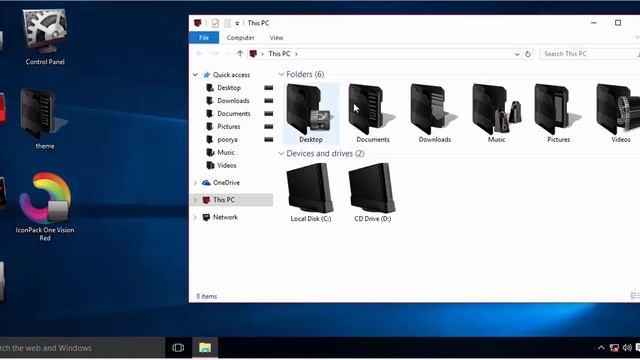Screen dimensions: 640x360
Task: Select Music in Quick access sidebar
Action: click(226, 152)
